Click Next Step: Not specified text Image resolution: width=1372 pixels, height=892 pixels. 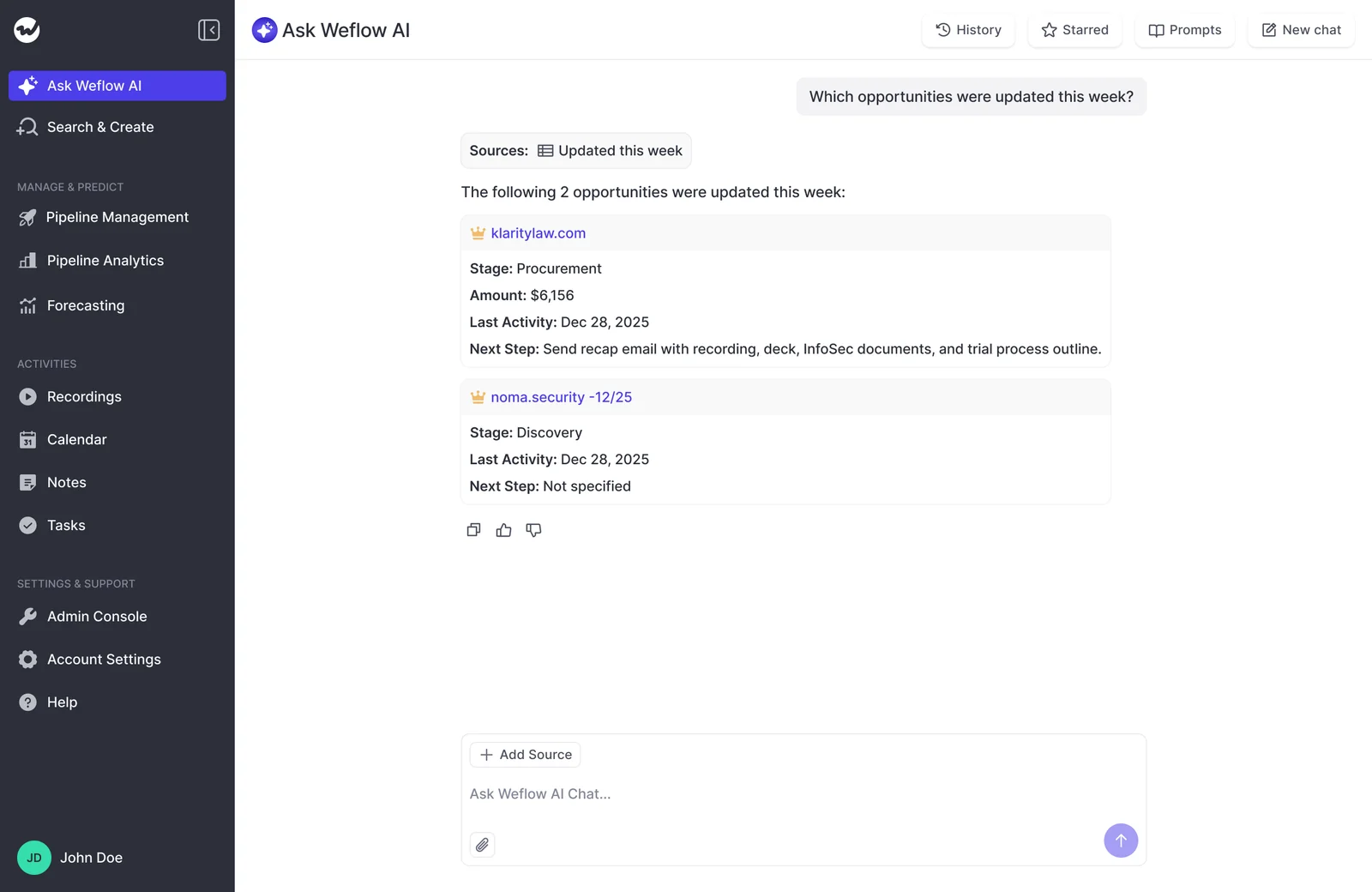click(x=550, y=486)
